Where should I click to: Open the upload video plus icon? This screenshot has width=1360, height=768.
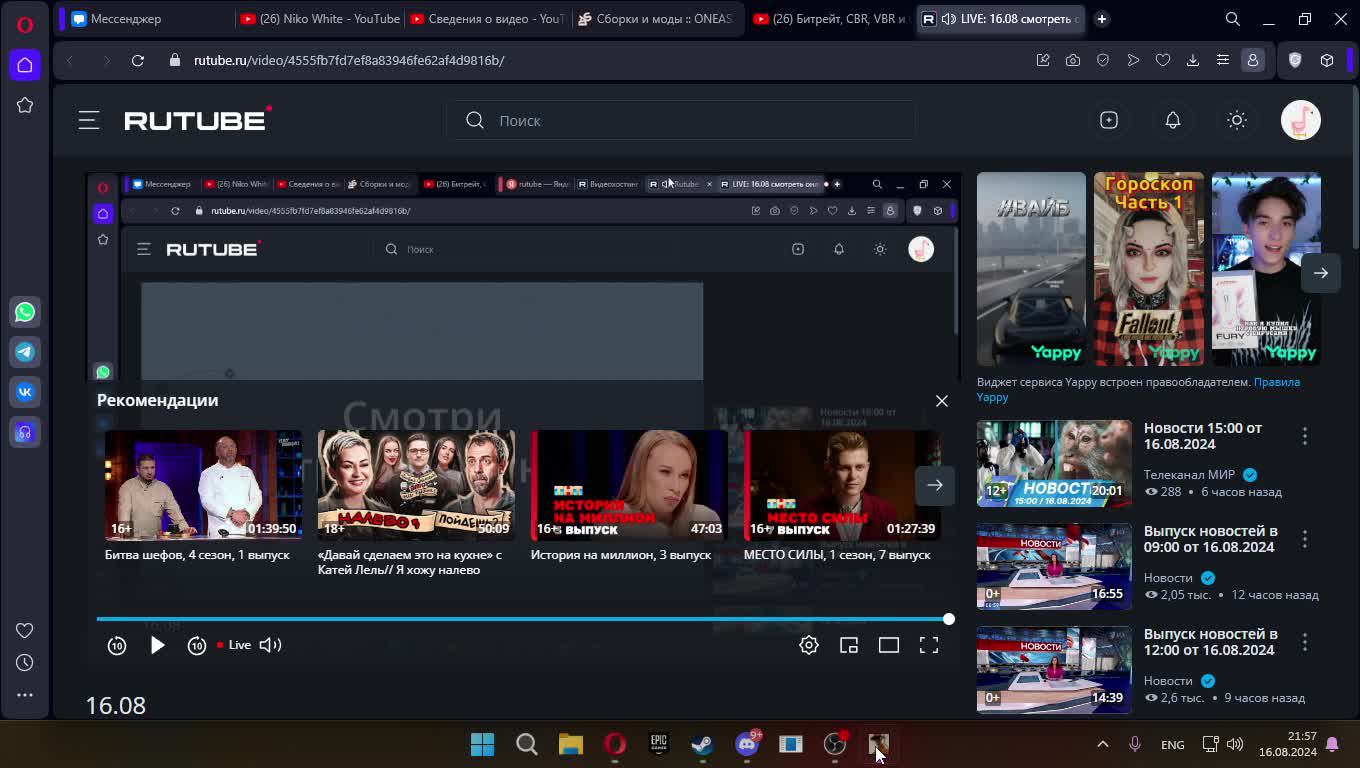click(1109, 120)
